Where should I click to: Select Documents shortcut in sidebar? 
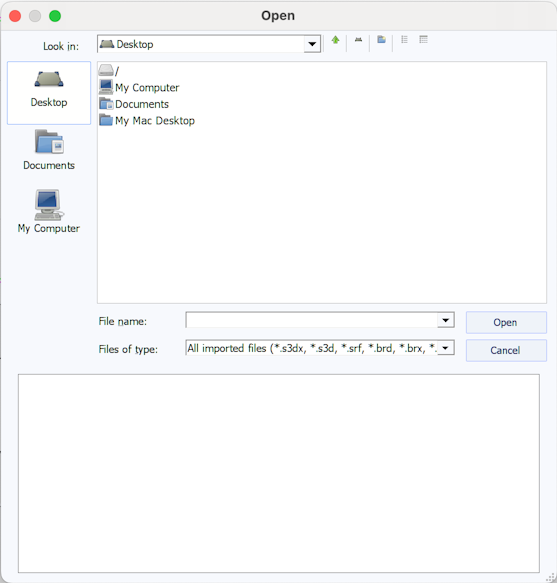(49, 150)
